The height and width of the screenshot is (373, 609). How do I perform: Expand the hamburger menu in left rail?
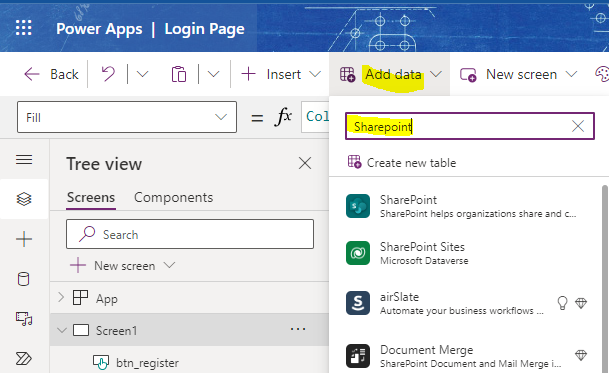24,159
